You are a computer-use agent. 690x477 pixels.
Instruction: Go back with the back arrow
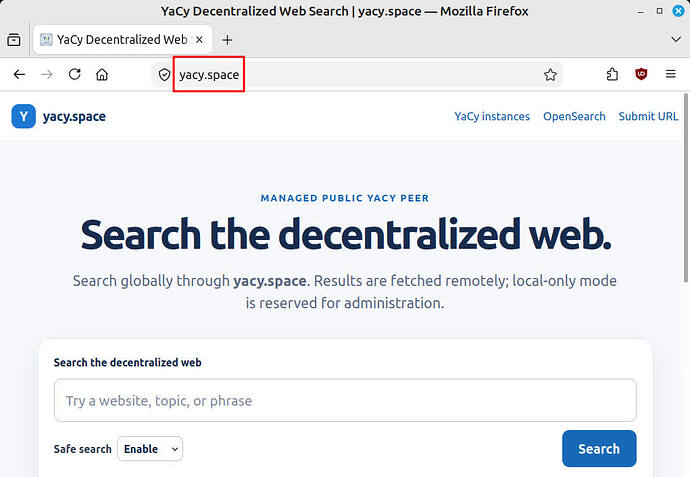pyautogui.click(x=19, y=74)
